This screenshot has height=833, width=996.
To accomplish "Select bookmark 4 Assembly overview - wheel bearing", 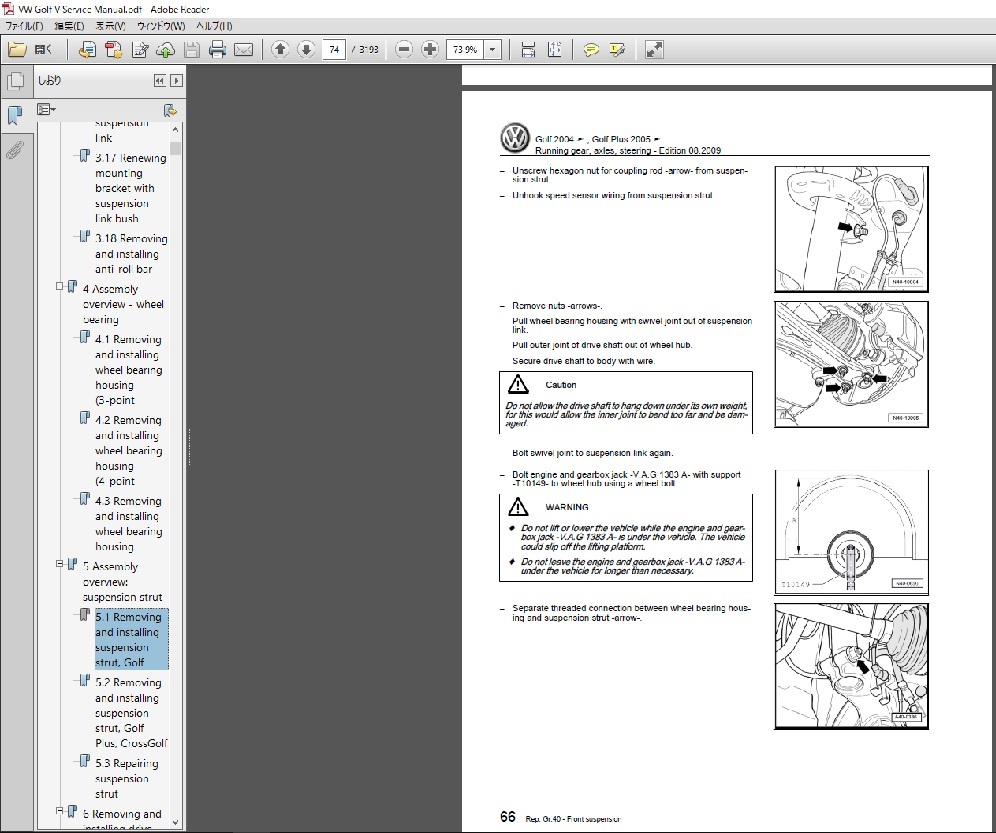I will coord(123,304).
